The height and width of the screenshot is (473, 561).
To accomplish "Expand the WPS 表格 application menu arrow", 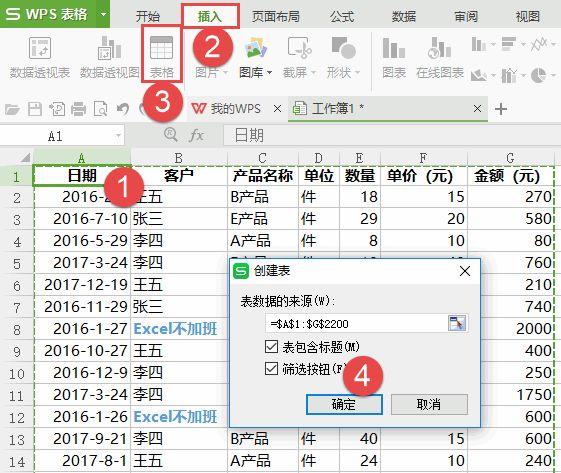I will [103, 14].
